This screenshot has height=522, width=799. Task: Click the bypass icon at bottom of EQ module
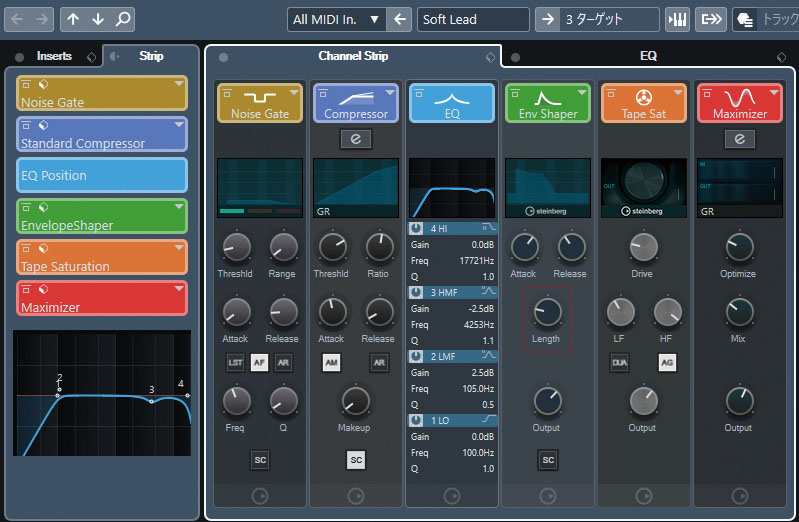[452, 496]
